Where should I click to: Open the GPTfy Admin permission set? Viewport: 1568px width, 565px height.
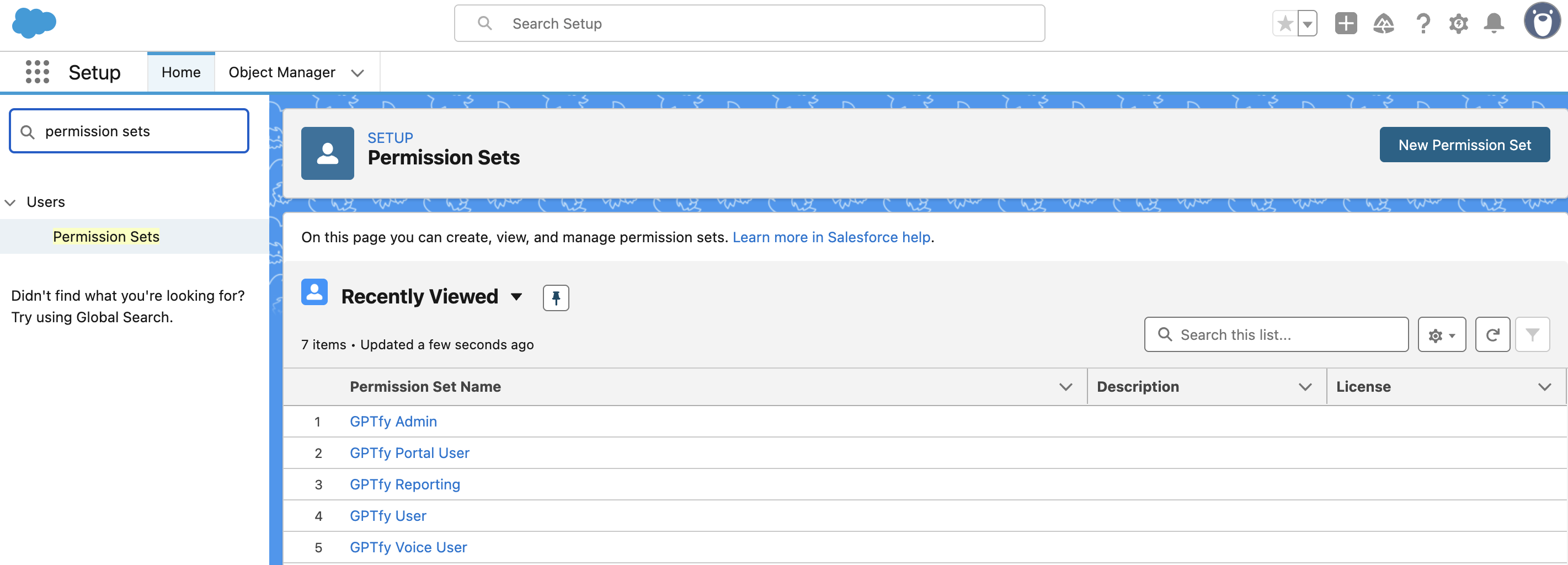[393, 422]
